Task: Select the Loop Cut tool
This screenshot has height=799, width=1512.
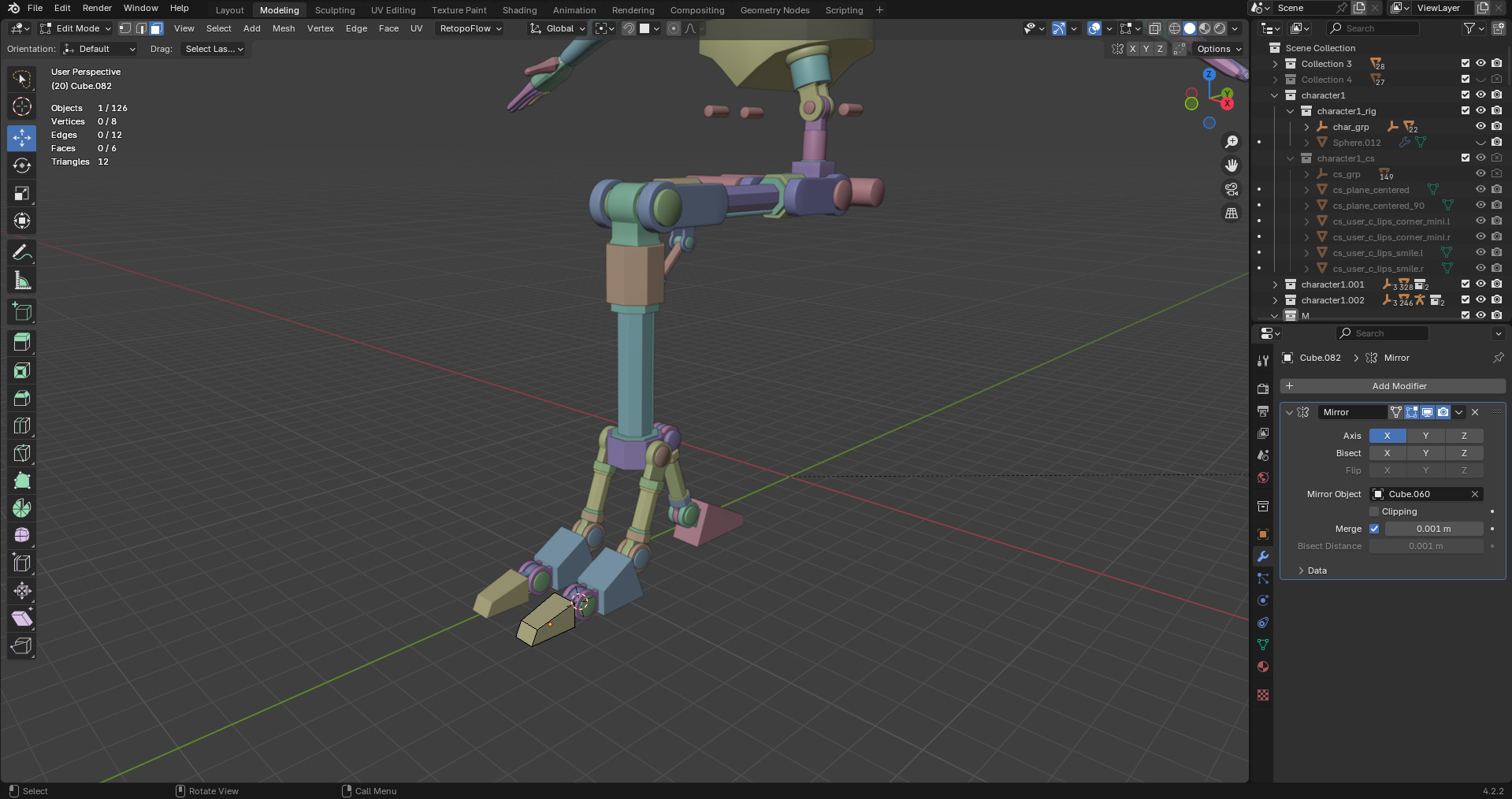Action: [x=22, y=426]
